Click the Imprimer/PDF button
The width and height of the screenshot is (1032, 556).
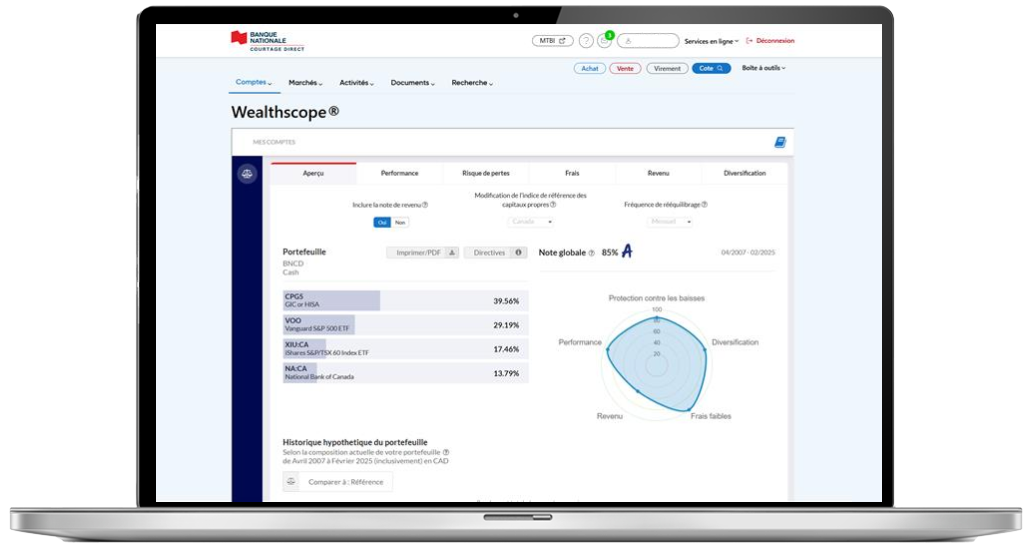pos(423,253)
